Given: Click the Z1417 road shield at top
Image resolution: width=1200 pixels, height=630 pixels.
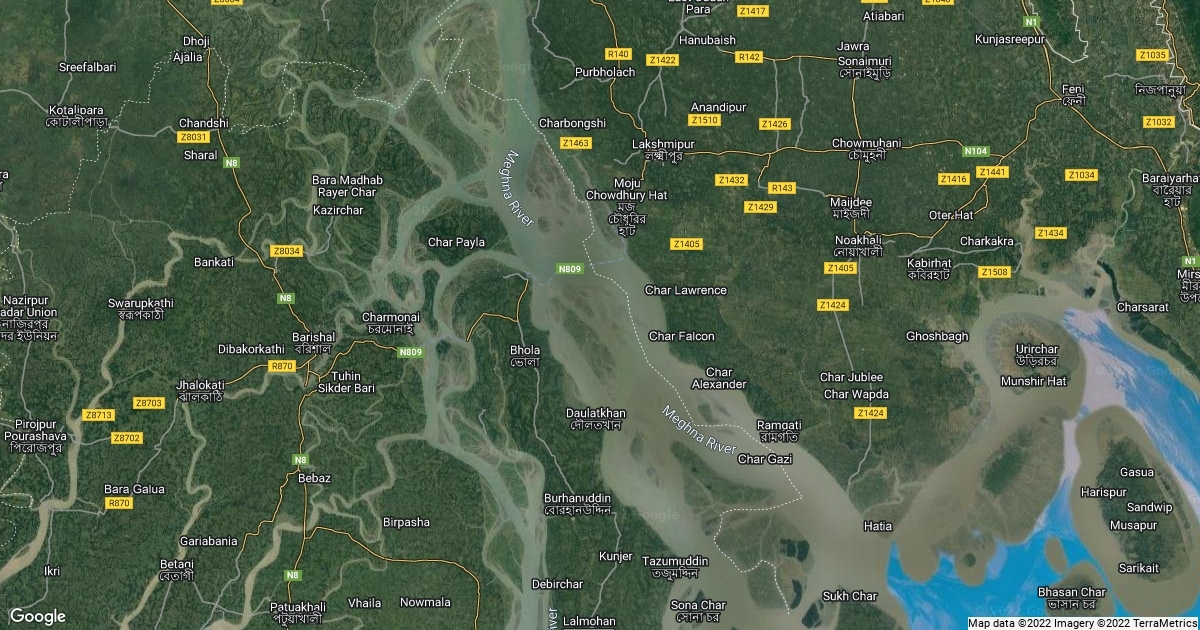Looking at the screenshot, I should (x=751, y=10).
